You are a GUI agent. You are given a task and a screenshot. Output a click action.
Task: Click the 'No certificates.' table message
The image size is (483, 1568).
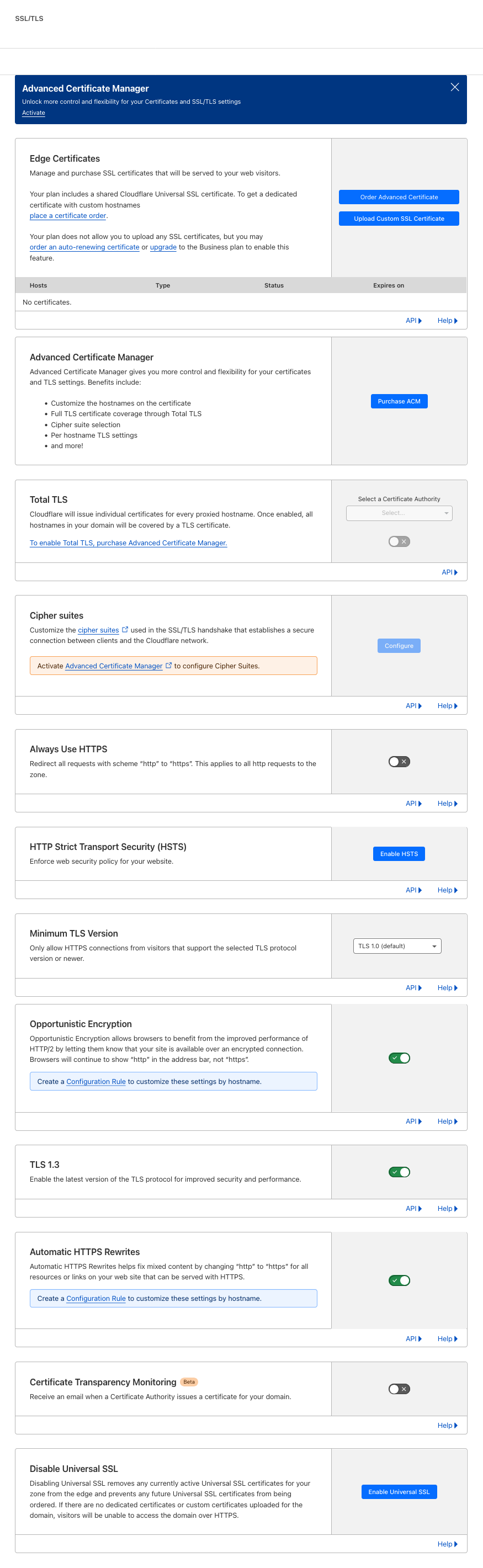(x=47, y=302)
